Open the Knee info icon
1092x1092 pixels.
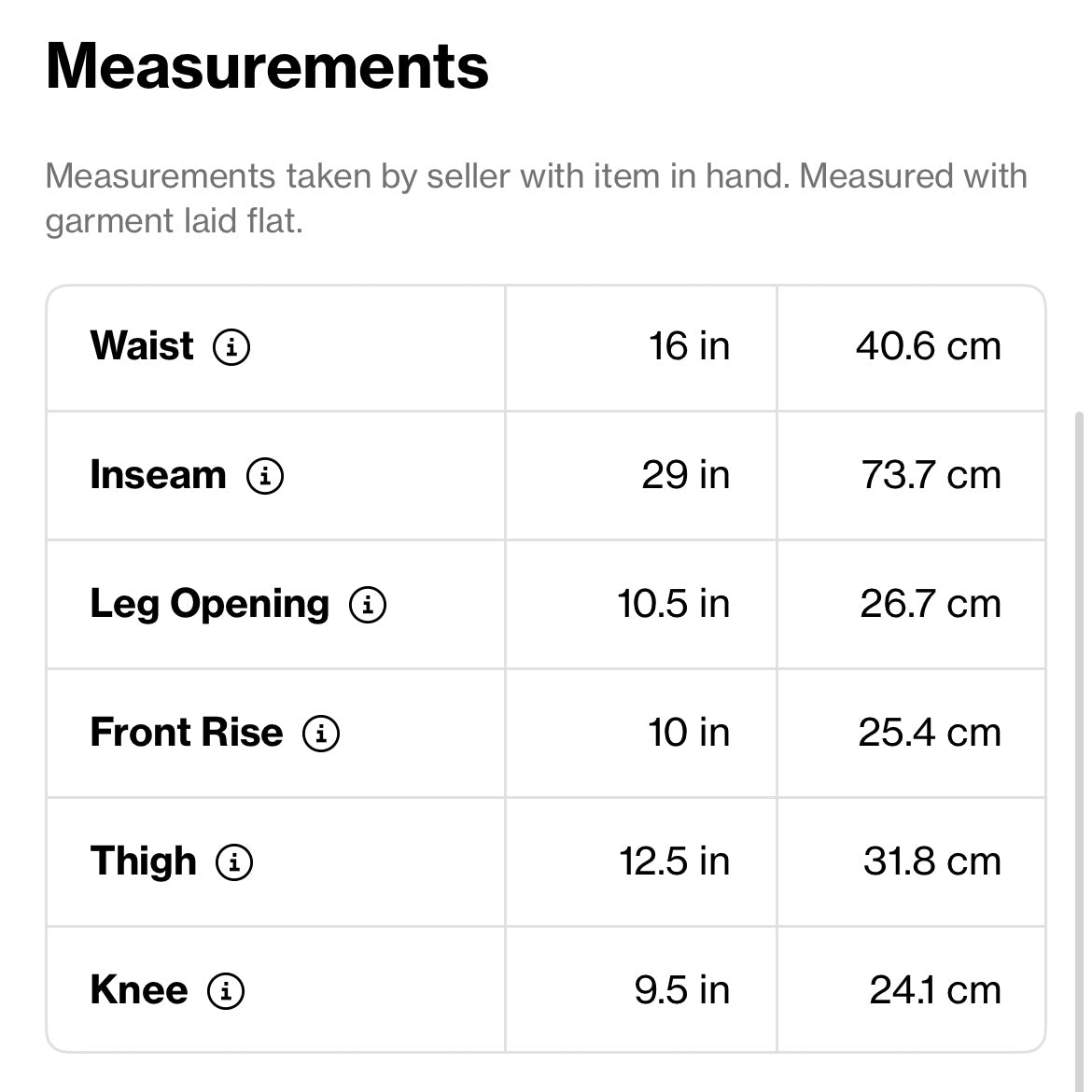pos(226,991)
